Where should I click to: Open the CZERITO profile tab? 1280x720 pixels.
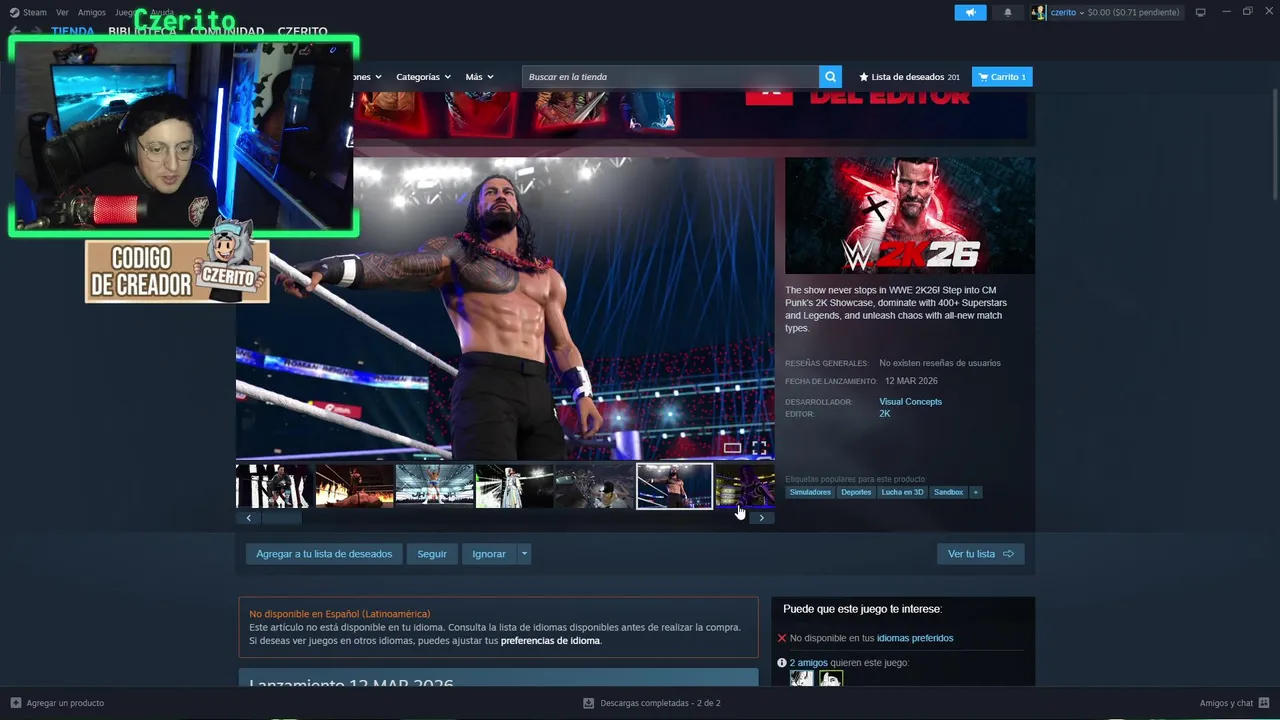tap(303, 32)
